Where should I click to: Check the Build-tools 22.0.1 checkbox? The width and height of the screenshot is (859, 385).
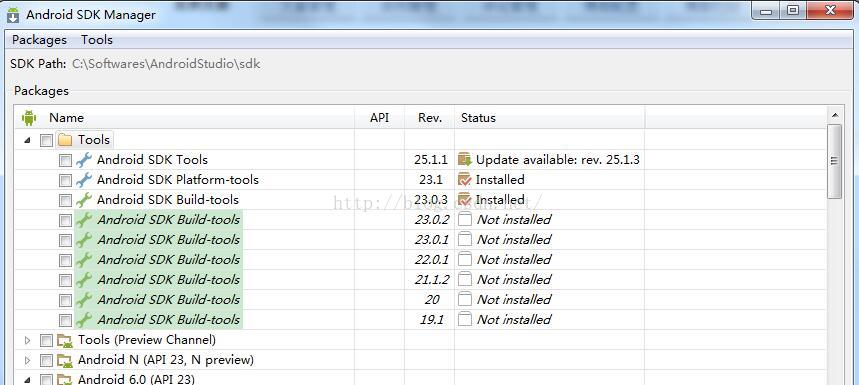tap(65, 260)
